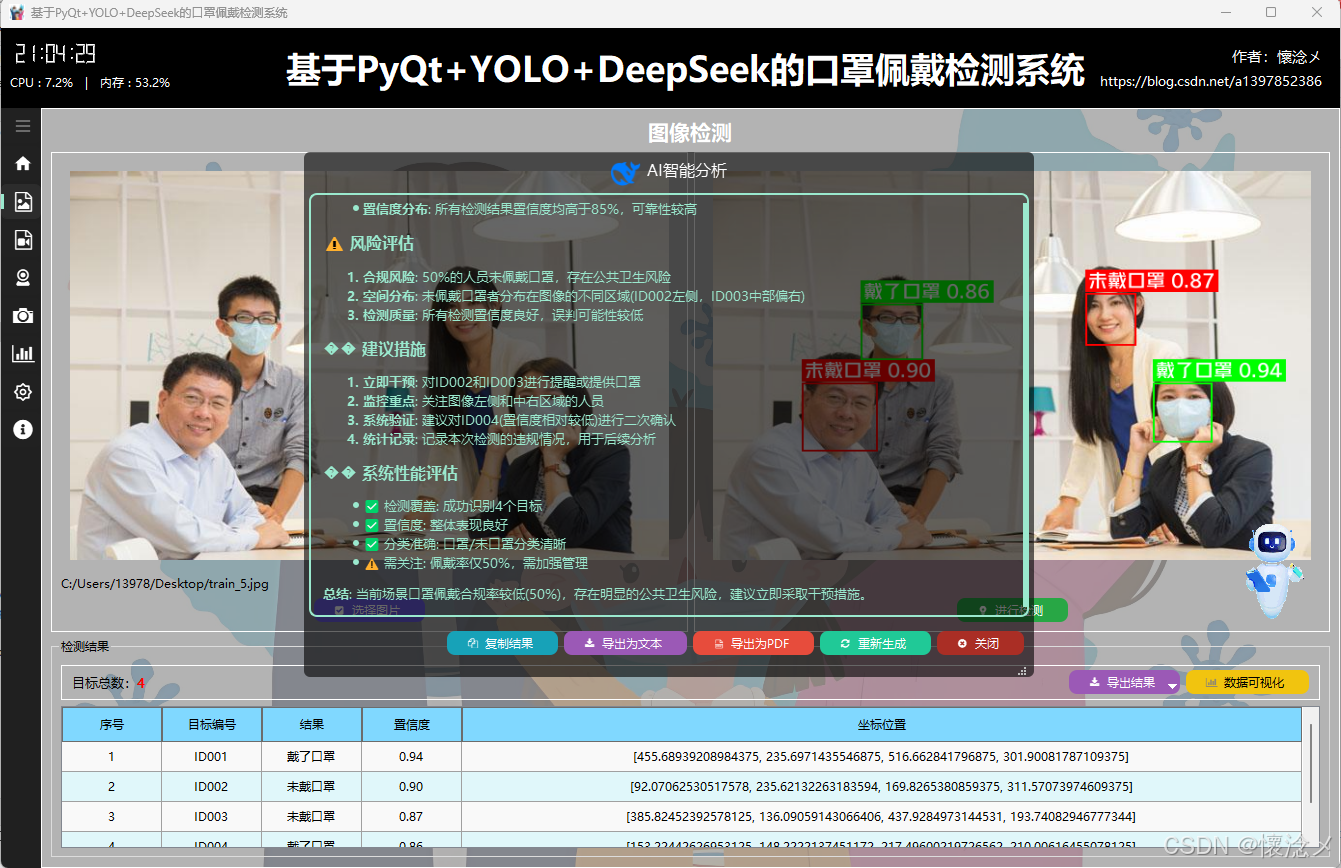Click the 图像检测 page title
Image resolution: width=1341 pixels, height=868 pixels.
(690, 134)
